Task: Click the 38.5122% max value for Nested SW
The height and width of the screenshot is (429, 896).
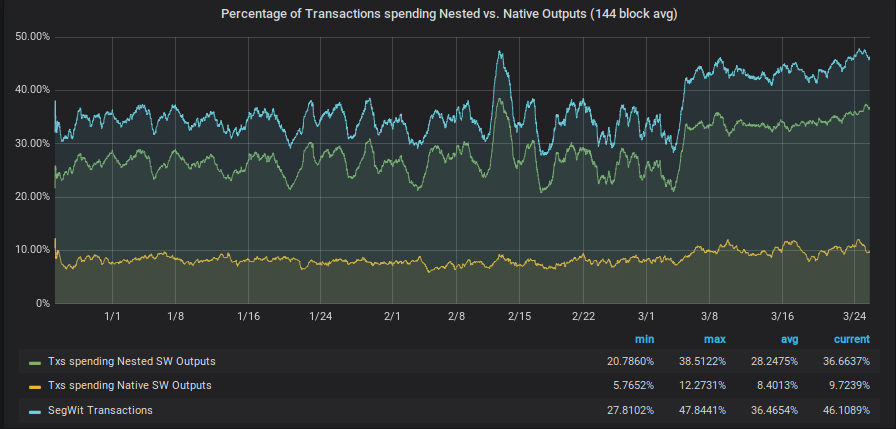Action: pos(702,362)
